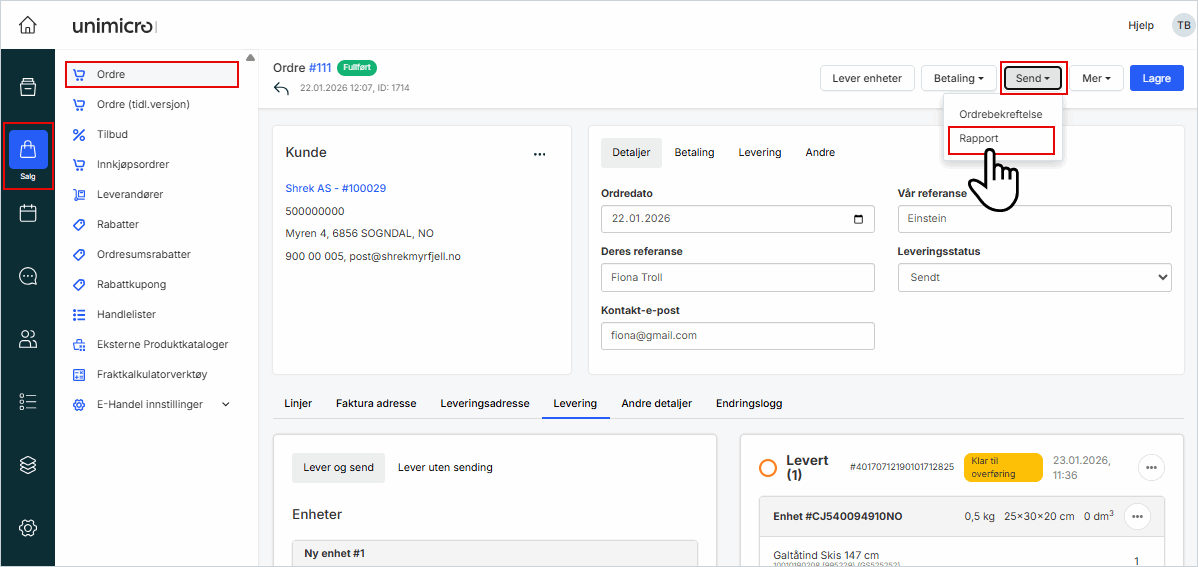Open the settings gear in left rail
Viewport: 1198px width, 567px height.
pos(28,528)
